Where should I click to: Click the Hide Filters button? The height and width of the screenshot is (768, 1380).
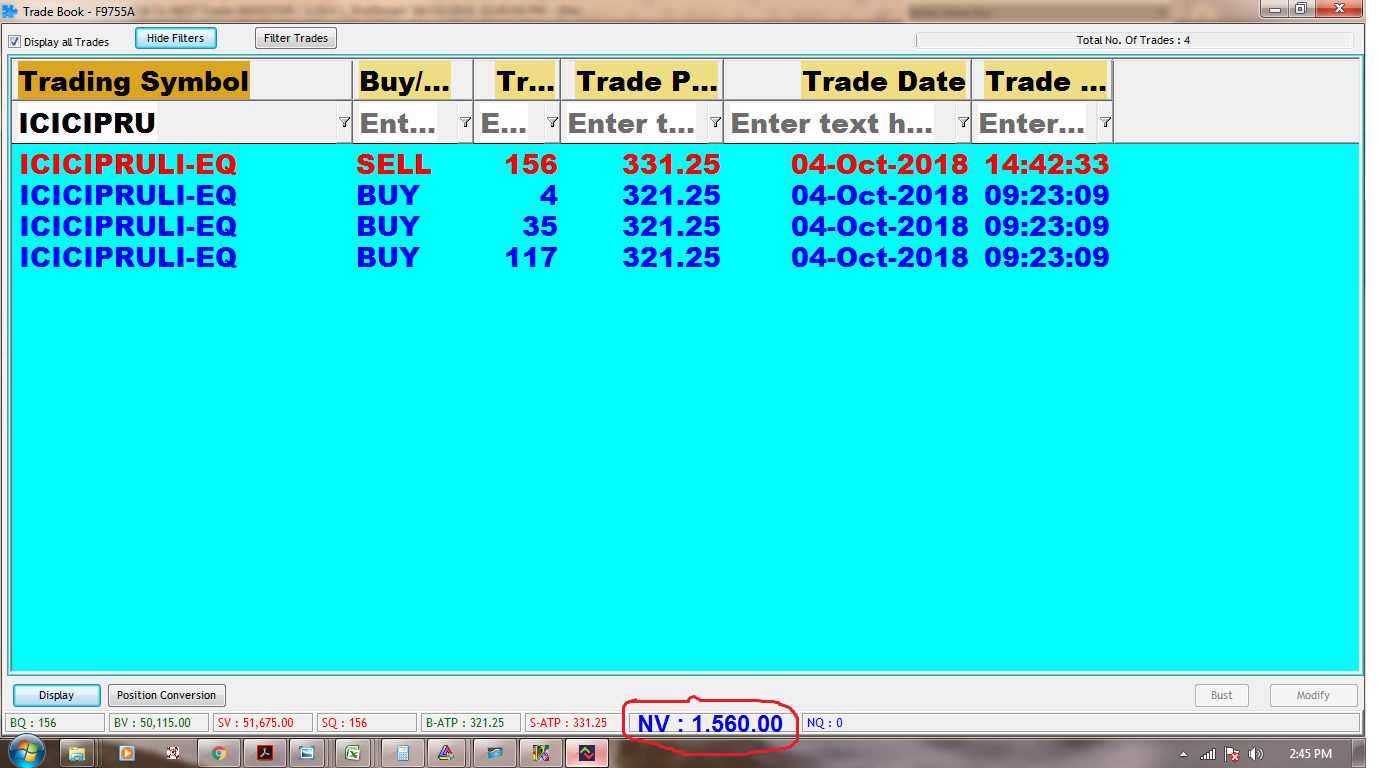(x=175, y=39)
